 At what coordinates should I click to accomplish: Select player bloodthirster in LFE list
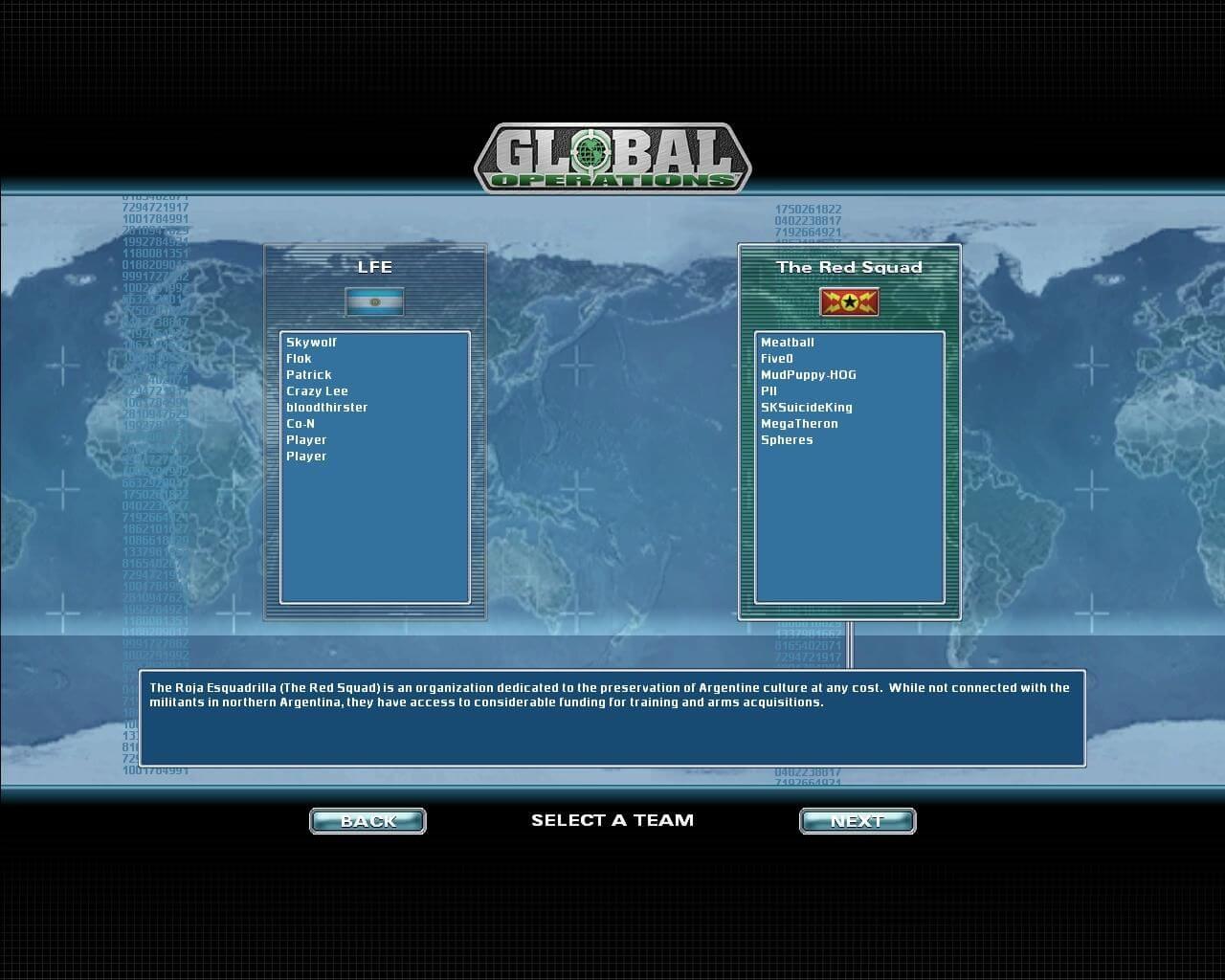[x=326, y=407]
